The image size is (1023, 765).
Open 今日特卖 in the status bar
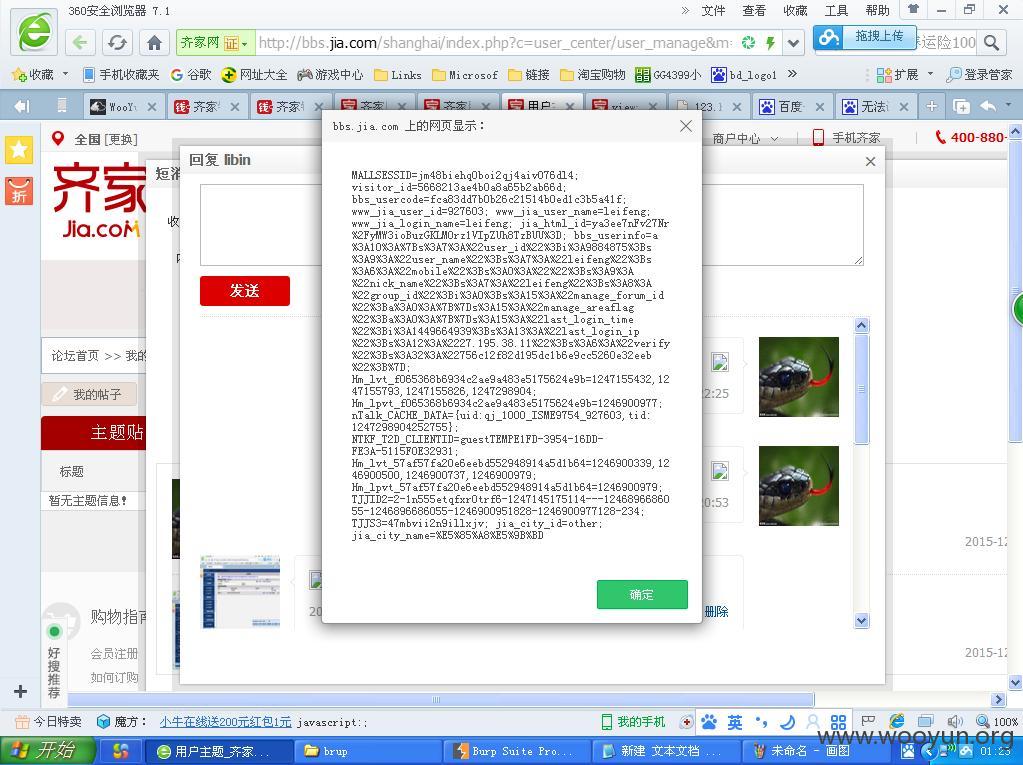click(49, 722)
